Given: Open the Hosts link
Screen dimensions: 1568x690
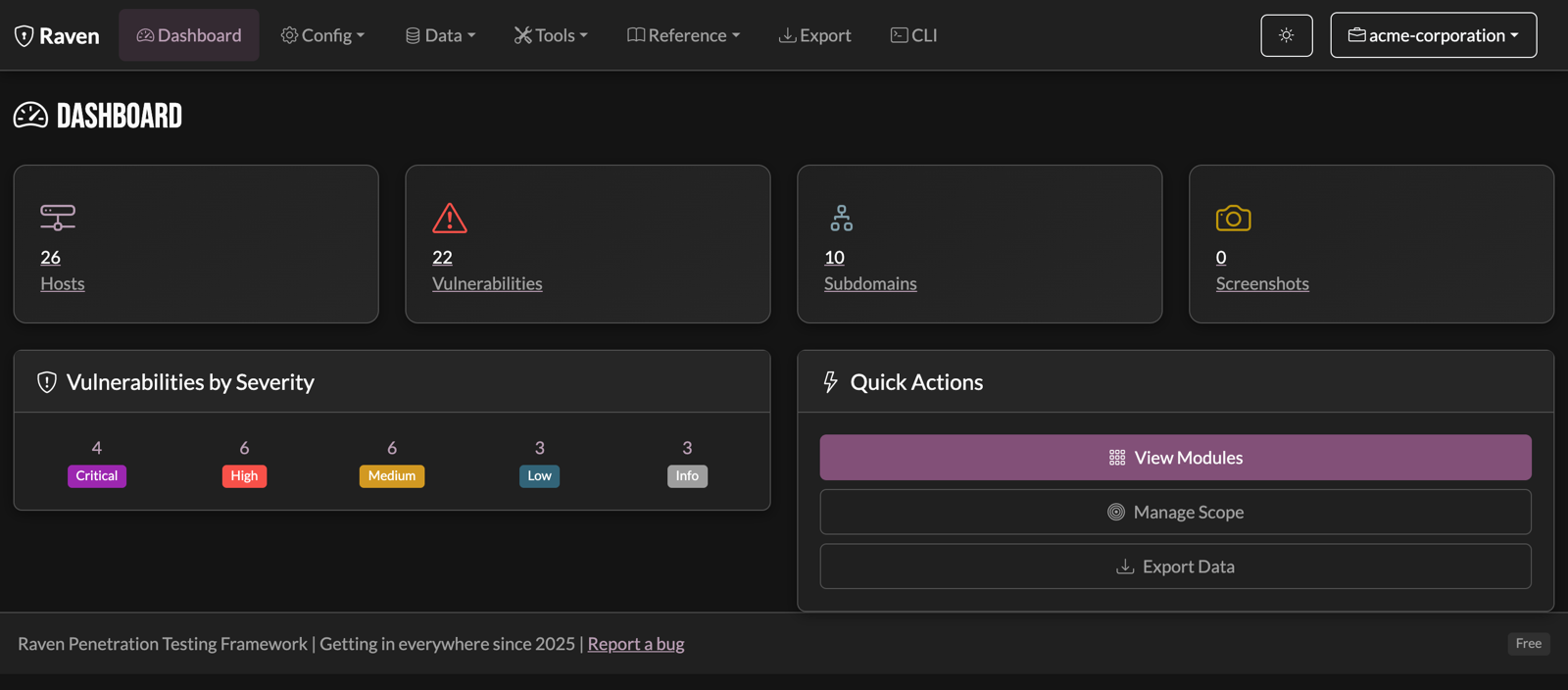Looking at the screenshot, I should [x=63, y=283].
